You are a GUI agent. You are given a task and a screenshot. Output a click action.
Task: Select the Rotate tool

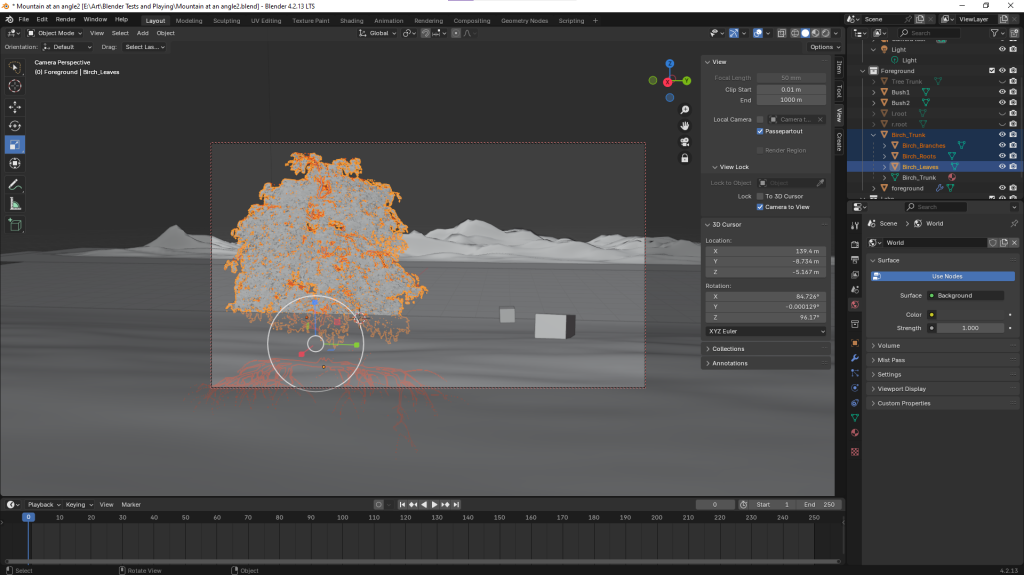(x=15, y=125)
